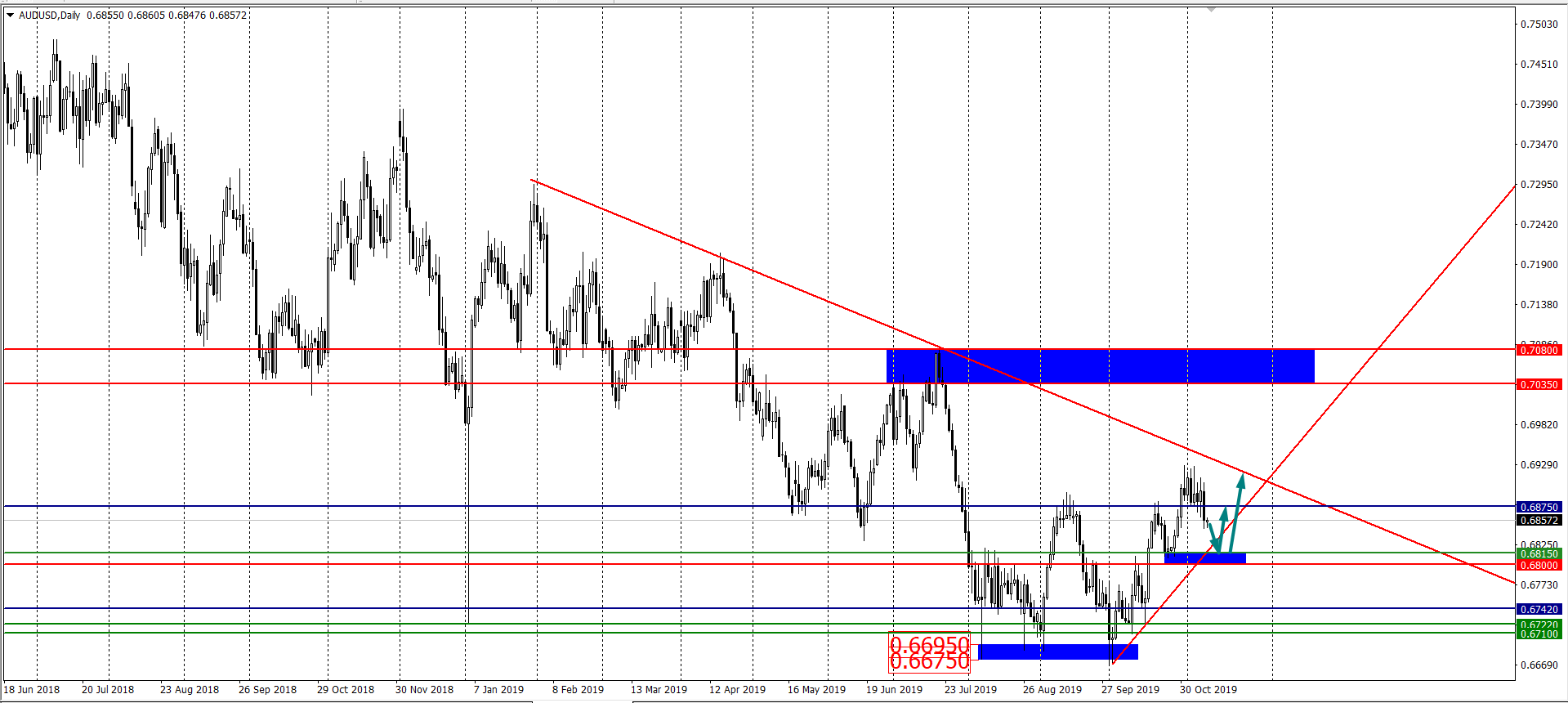Image resolution: width=1568 pixels, height=703 pixels.
Task: Click the 7 Jan 2019 date label
Action: point(498,689)
